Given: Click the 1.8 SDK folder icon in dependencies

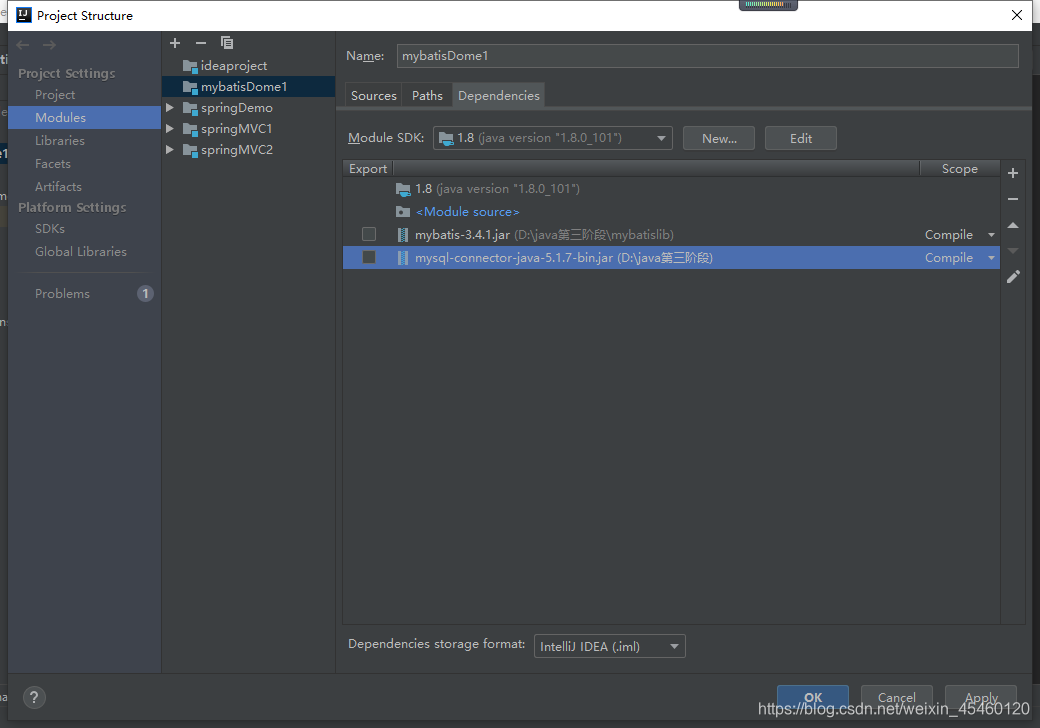Looking at the screenshot, I should pos(403,189).
